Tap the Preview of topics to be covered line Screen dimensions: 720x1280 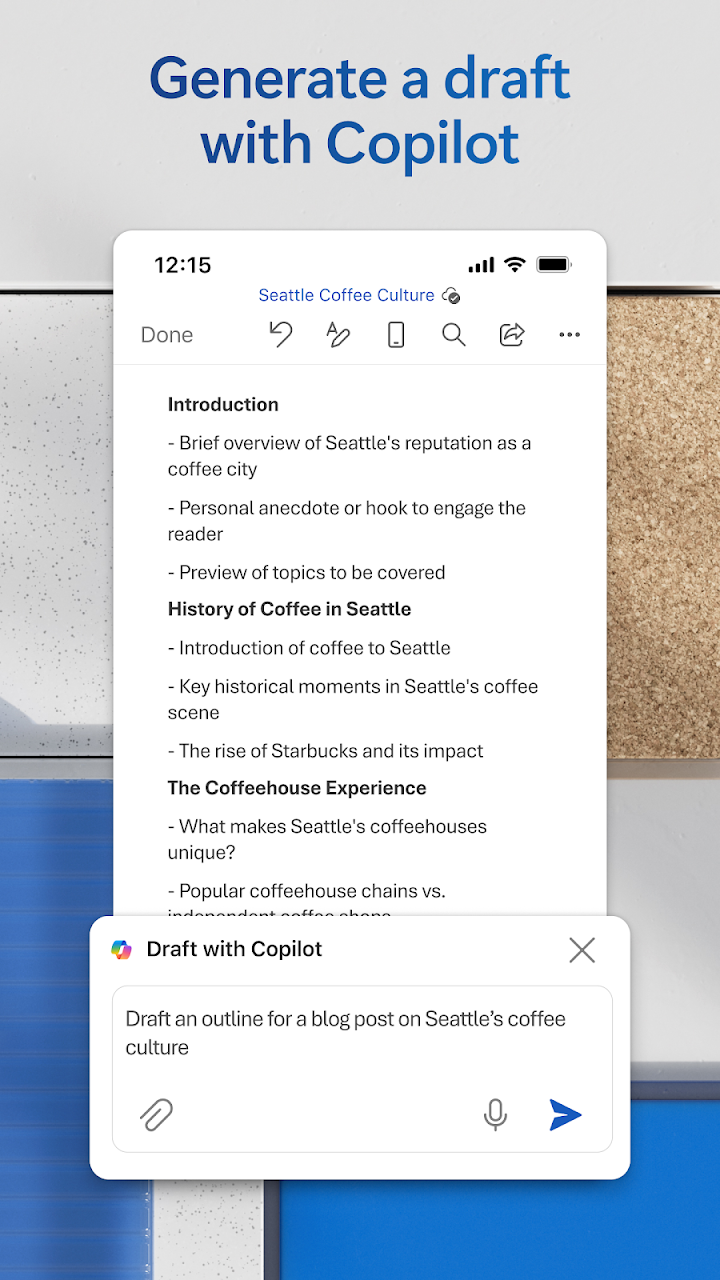306,573
